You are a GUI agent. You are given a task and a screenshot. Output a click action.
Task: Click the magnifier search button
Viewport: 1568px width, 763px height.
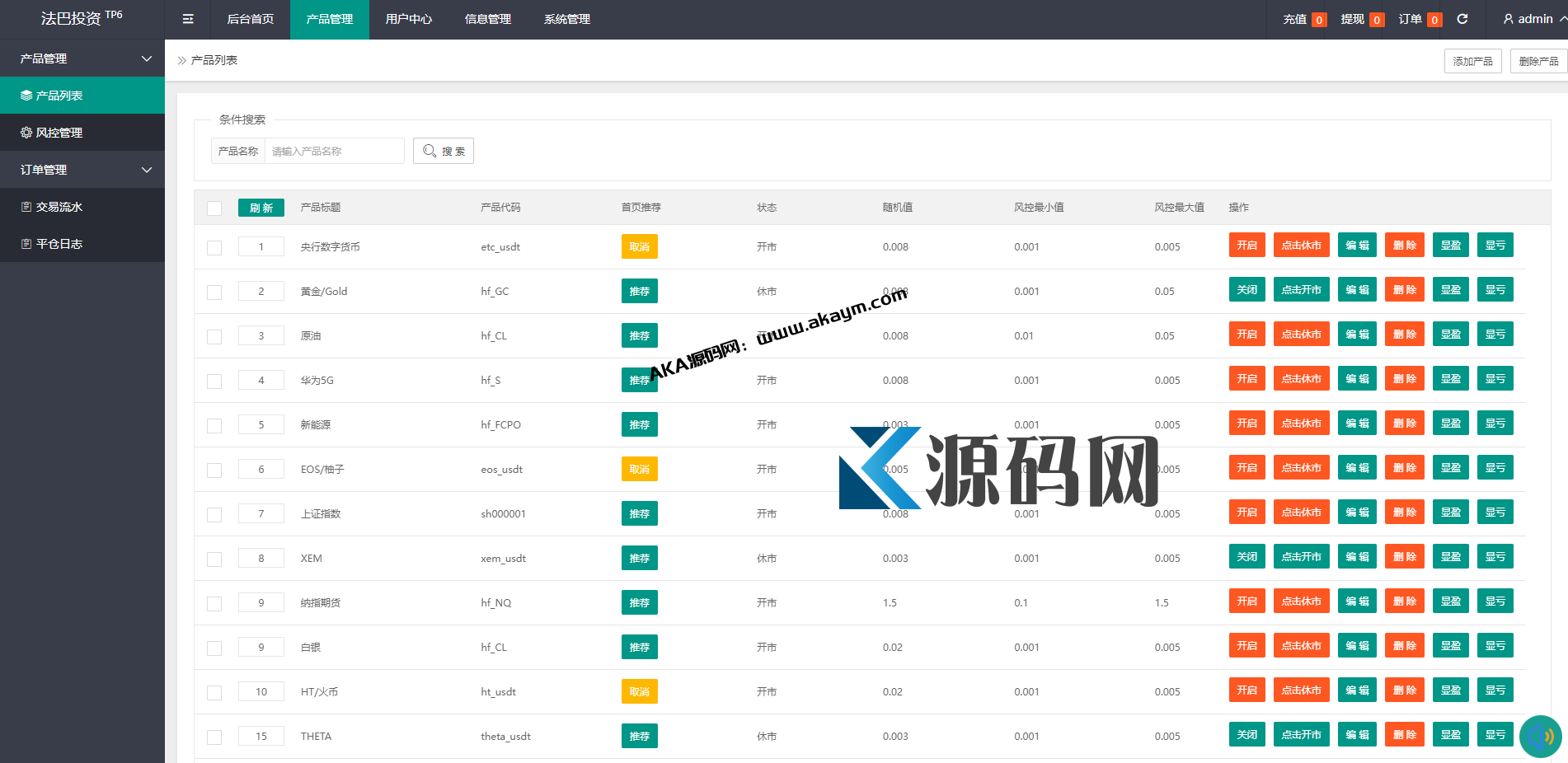[444, 151]
